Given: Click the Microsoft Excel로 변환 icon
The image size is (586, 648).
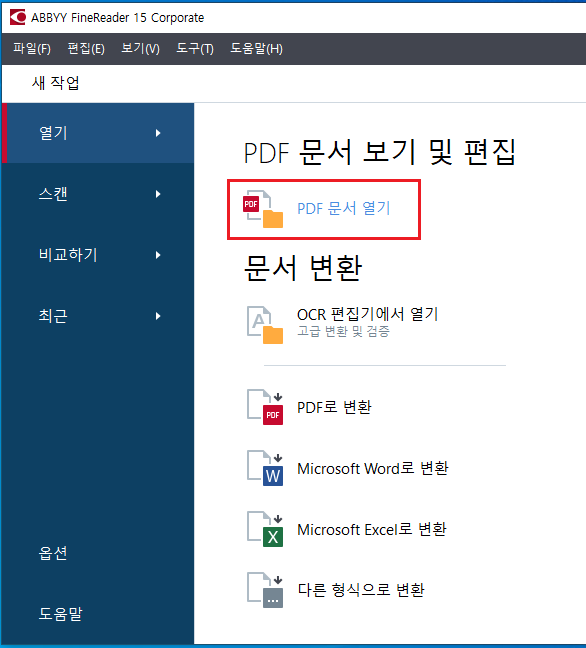Looking at the screenshot, I should [265, 529].
